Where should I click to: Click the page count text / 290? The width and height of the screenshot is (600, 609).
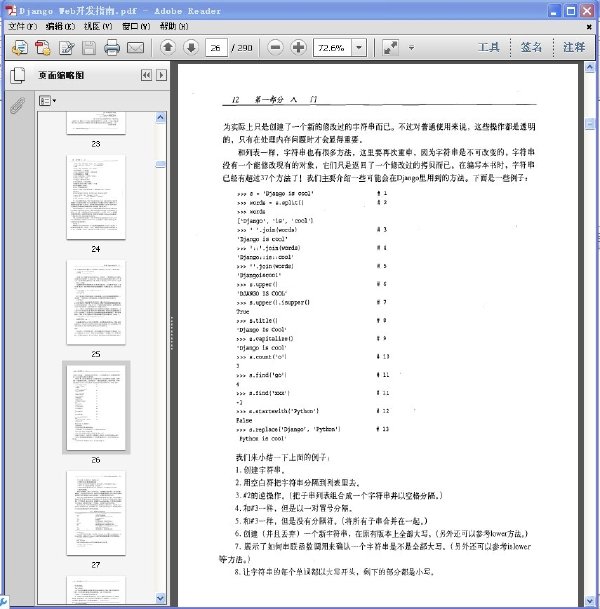(x=242, y=48)
